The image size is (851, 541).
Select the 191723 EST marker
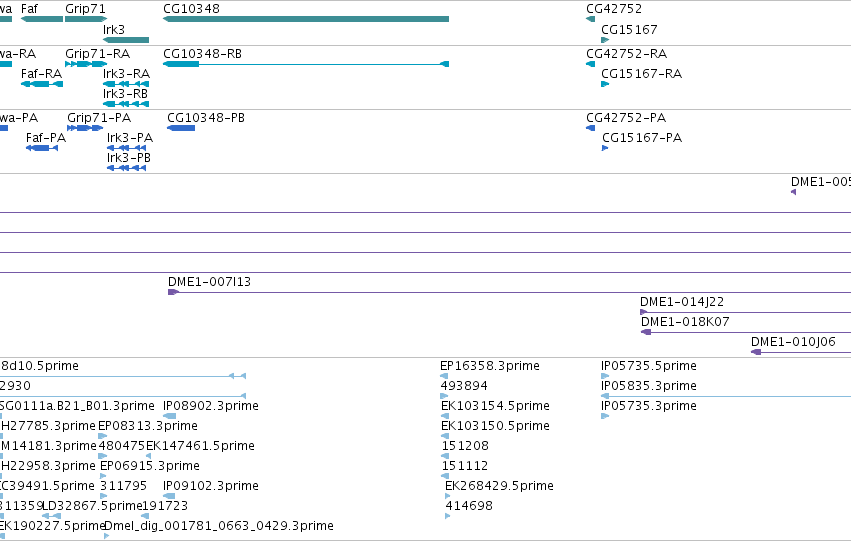tap(145, 516)
